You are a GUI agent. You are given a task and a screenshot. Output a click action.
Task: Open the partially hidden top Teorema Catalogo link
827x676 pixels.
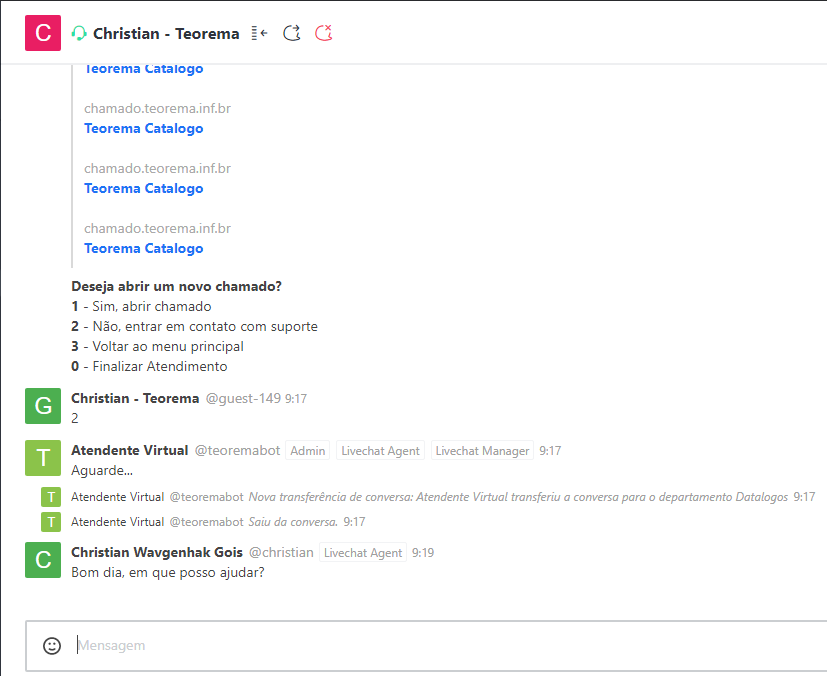(x=143, y=69)
